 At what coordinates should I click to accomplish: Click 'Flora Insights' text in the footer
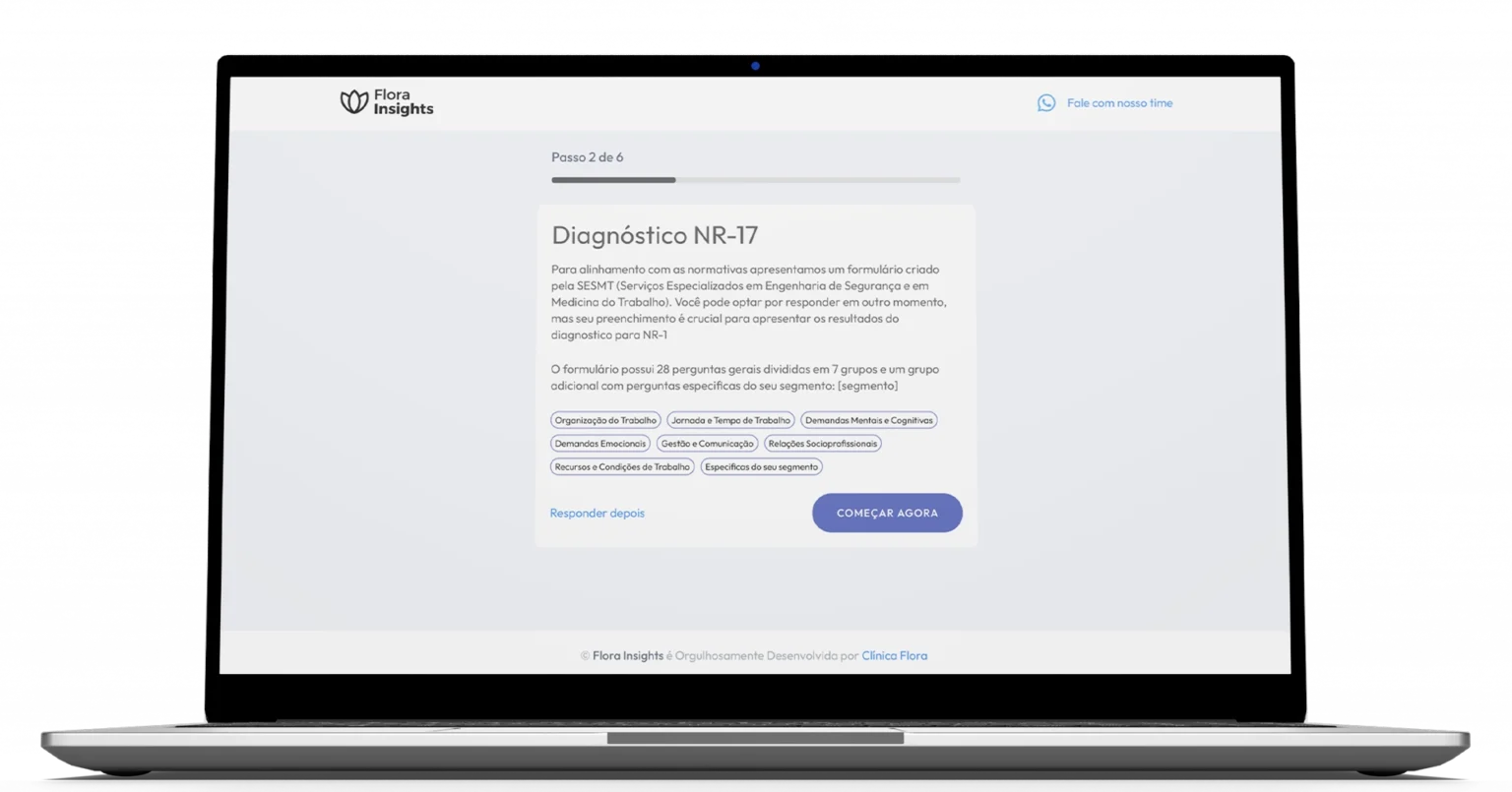click(x=627, y=656)
